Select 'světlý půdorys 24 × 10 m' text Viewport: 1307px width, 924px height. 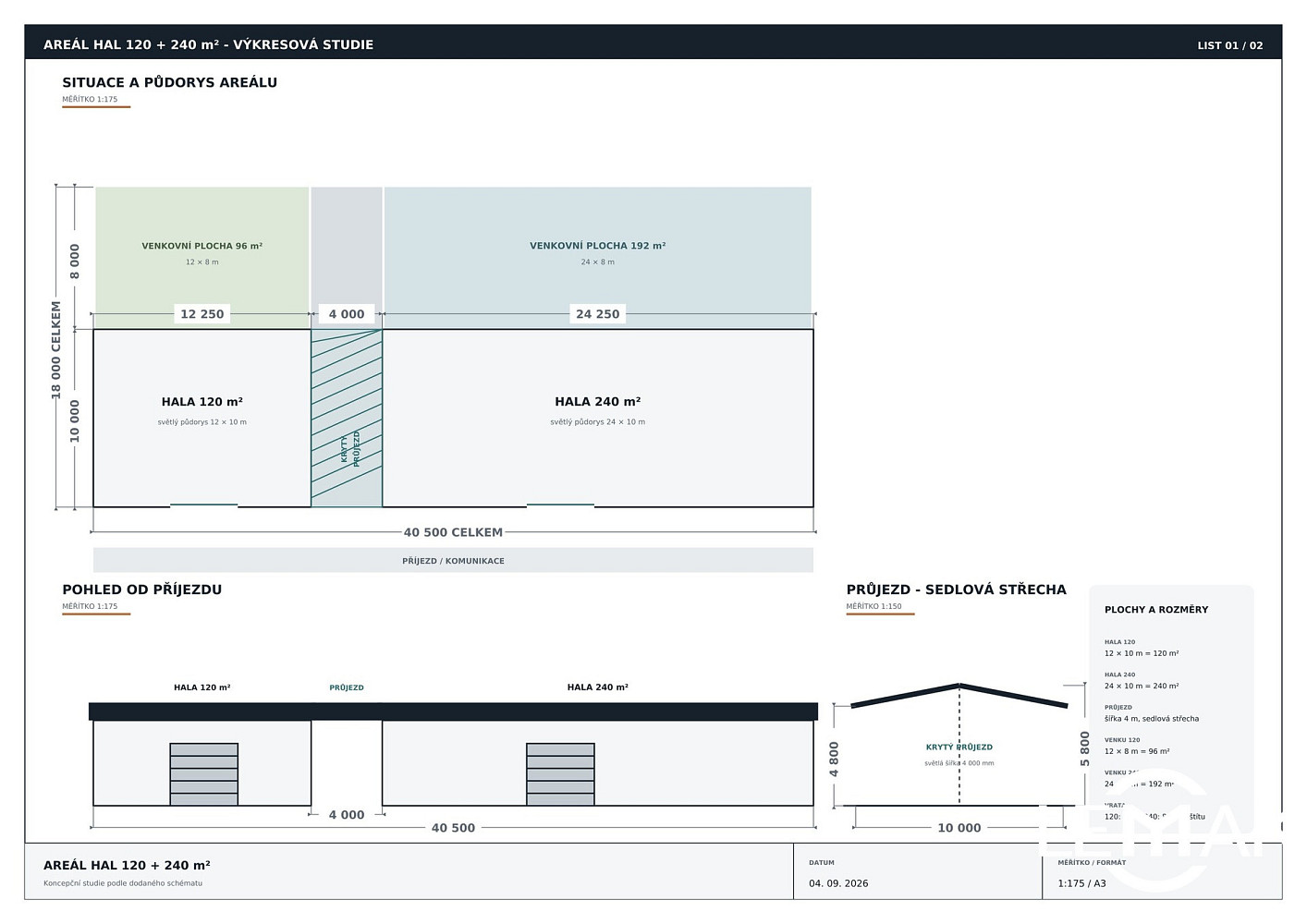coord(597,422)
